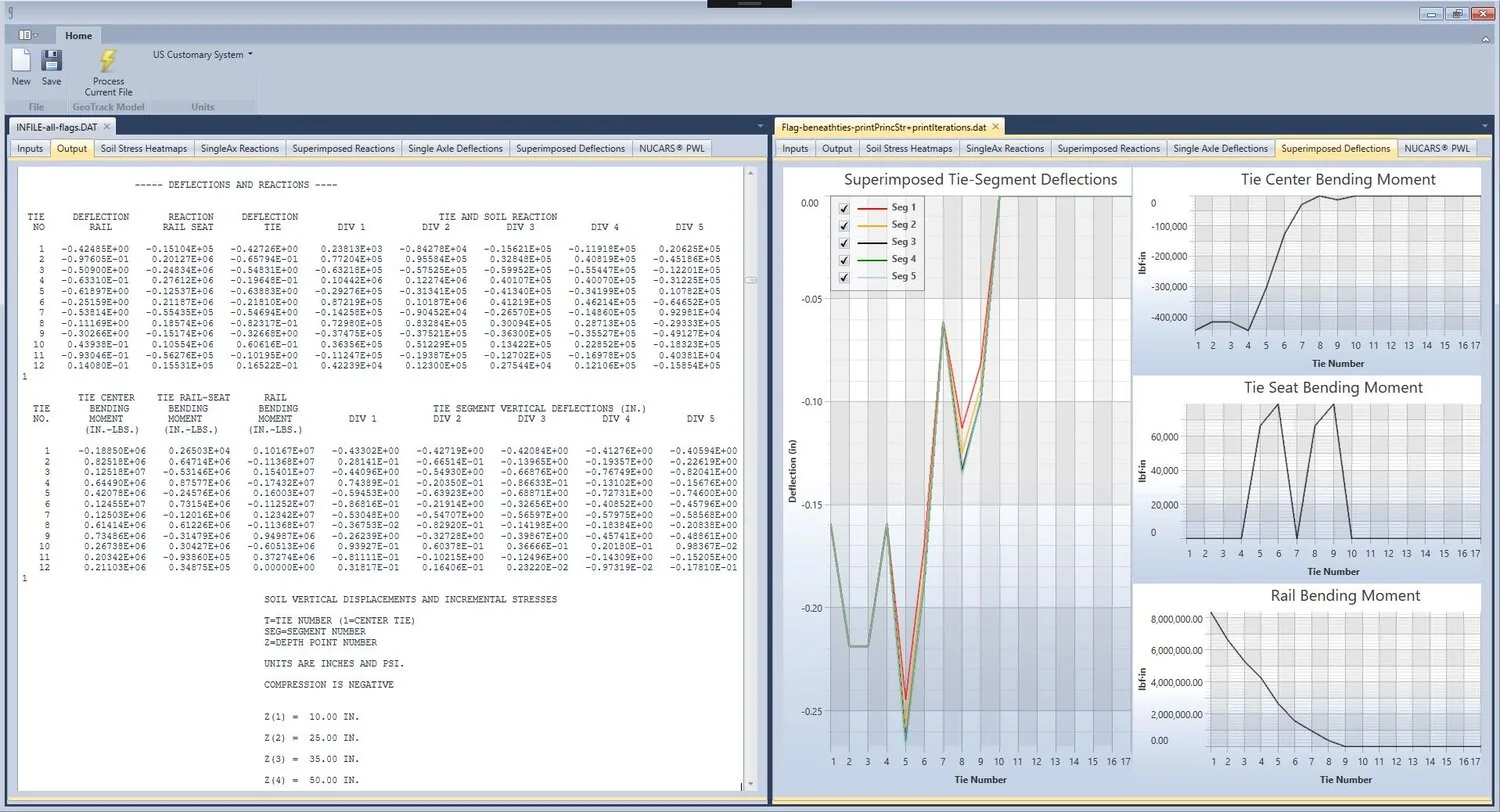The height and width of the screenshot is (812, 1500).
Task: Select Superimposed Deflections tab in right pane
Action: (1336, 149)
